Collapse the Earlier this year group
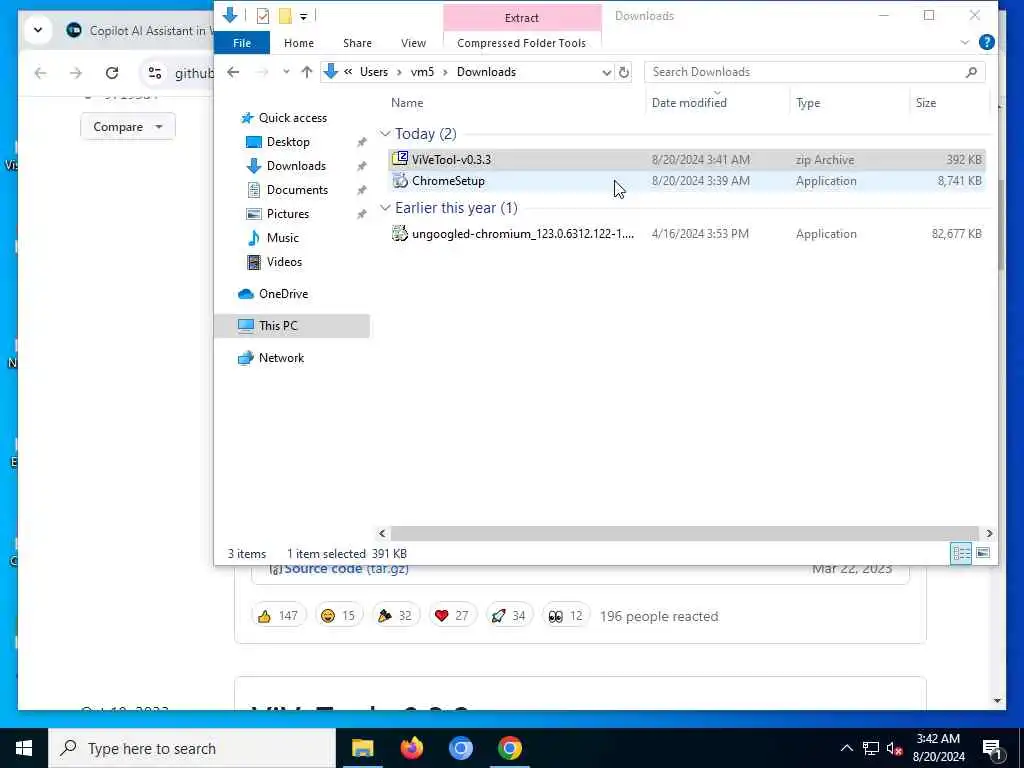Image resolution: width=1024 pixels, height=768 pixels. [x=385, y=208]
